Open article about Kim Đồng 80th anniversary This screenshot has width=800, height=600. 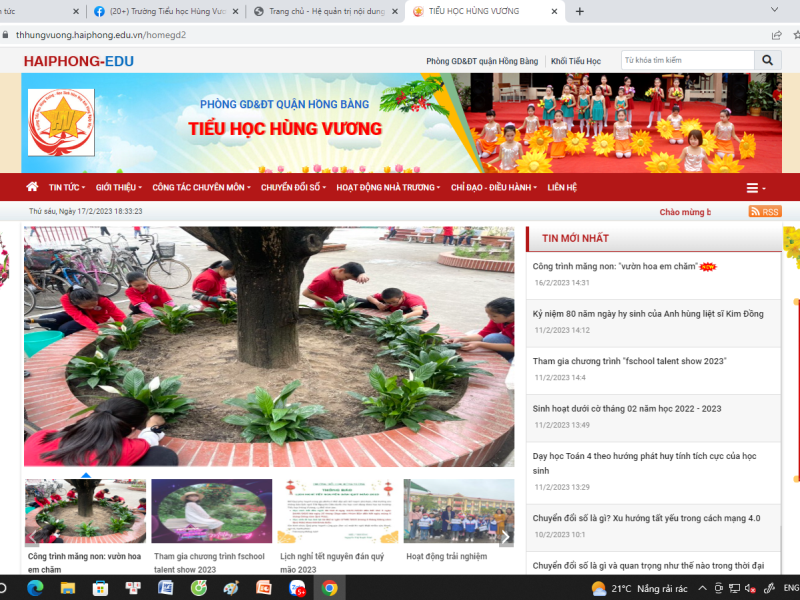click(x=648, y=314)
